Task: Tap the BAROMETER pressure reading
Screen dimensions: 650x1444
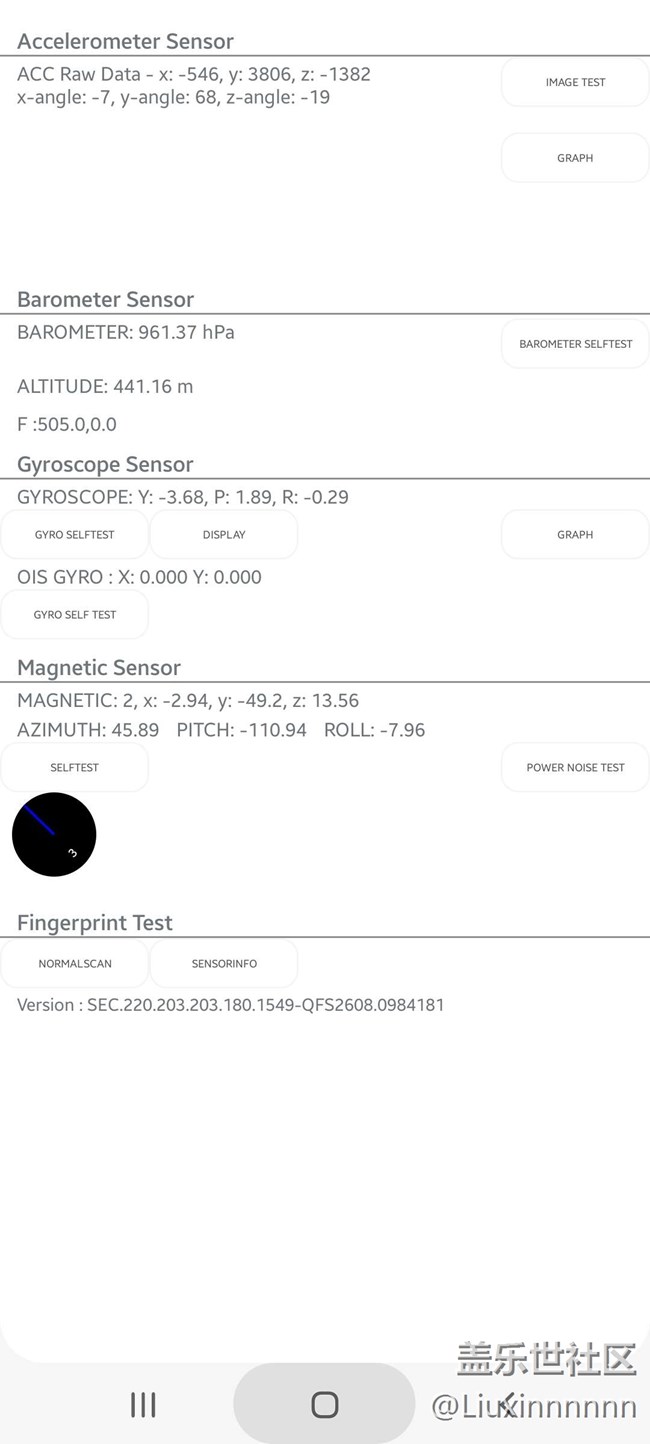Action: (x=126, y=332)
